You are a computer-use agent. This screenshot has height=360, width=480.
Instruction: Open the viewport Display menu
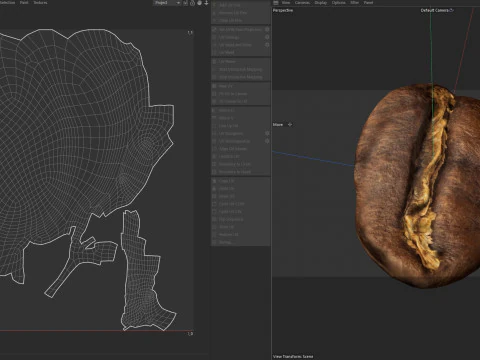click(x=321, y=3)
